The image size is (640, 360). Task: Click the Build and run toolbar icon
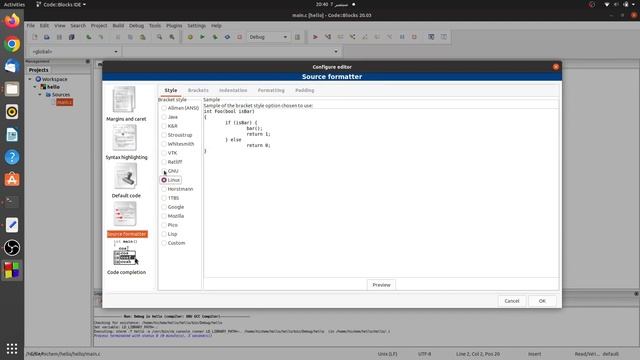click(x=215, y=37)
